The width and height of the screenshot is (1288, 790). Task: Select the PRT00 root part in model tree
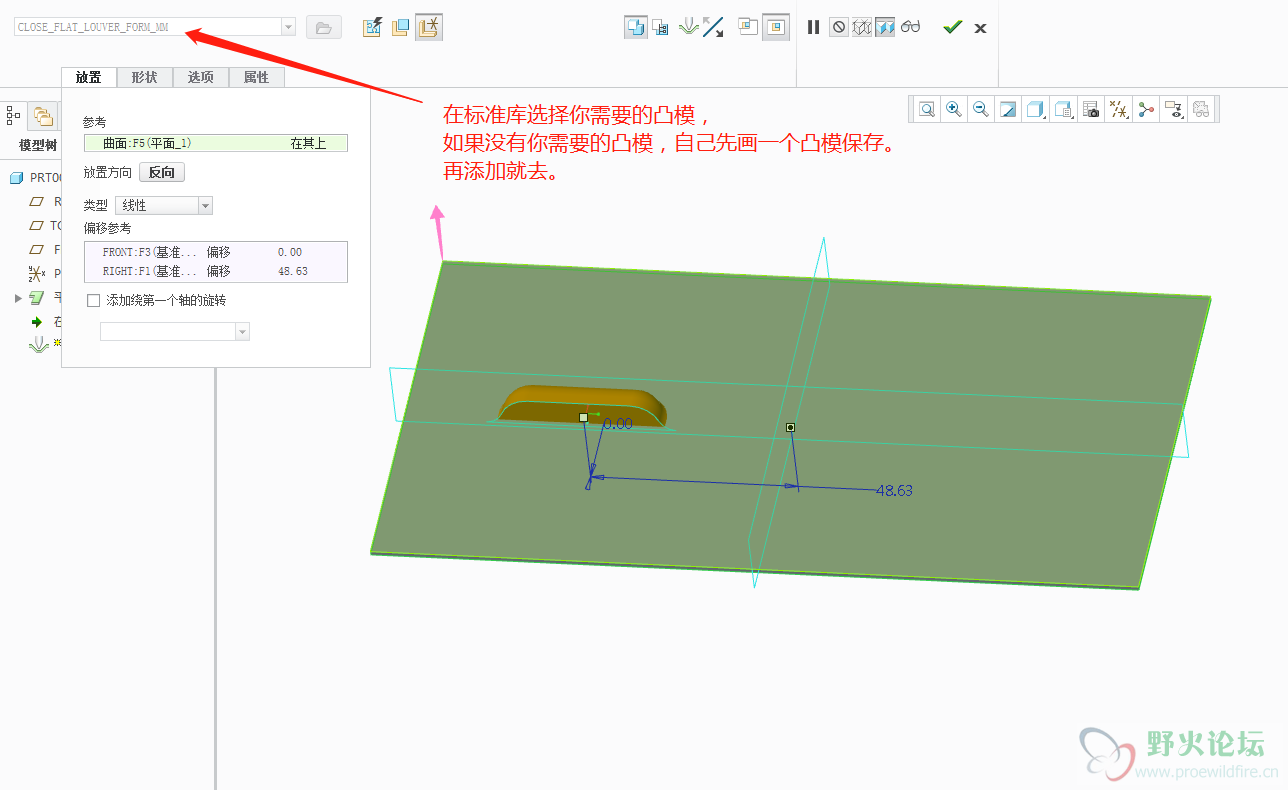pyautogui.click(x=35, y=177)
